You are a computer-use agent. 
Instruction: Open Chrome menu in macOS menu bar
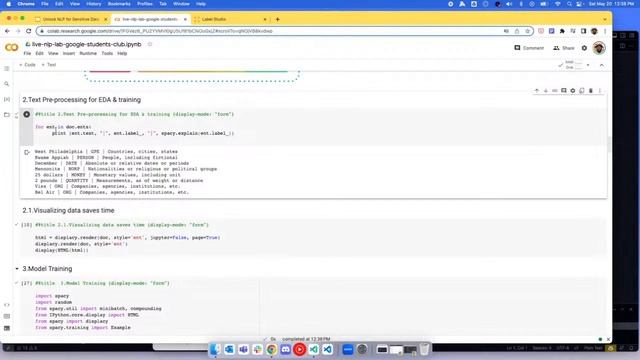point(26,4)
